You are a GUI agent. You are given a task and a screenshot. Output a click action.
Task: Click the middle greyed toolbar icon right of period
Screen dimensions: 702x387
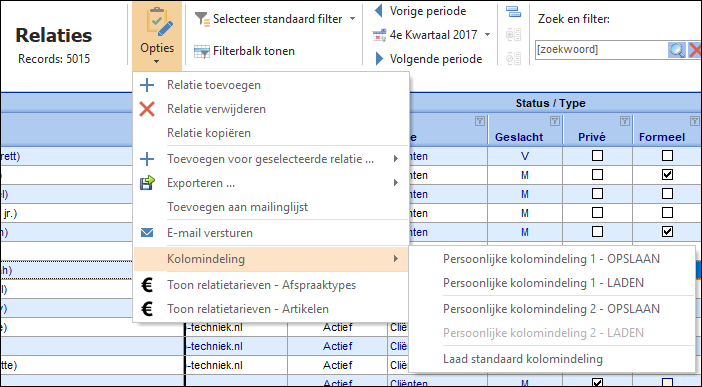[514, 35]
